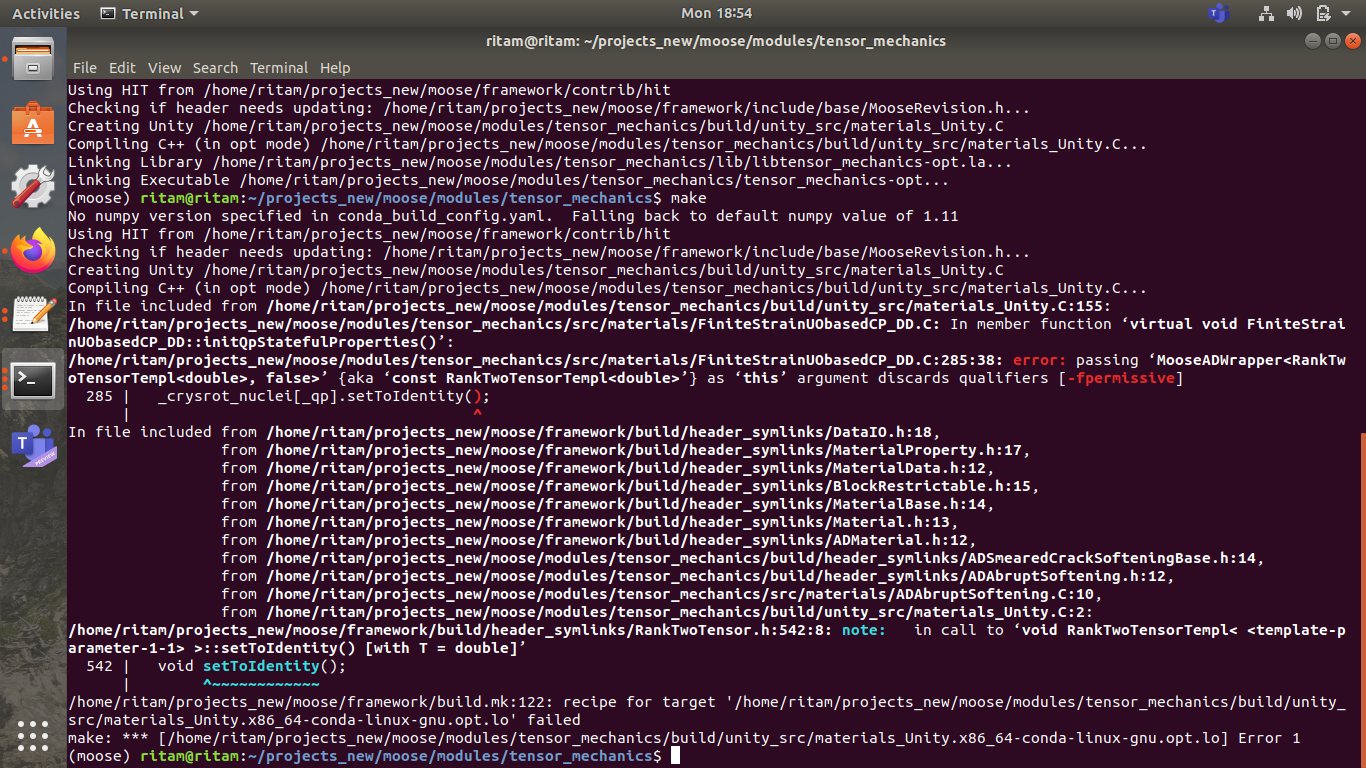Open the wired network indicator
The width and height of the screenshot is (1366, 768).
1266,13
